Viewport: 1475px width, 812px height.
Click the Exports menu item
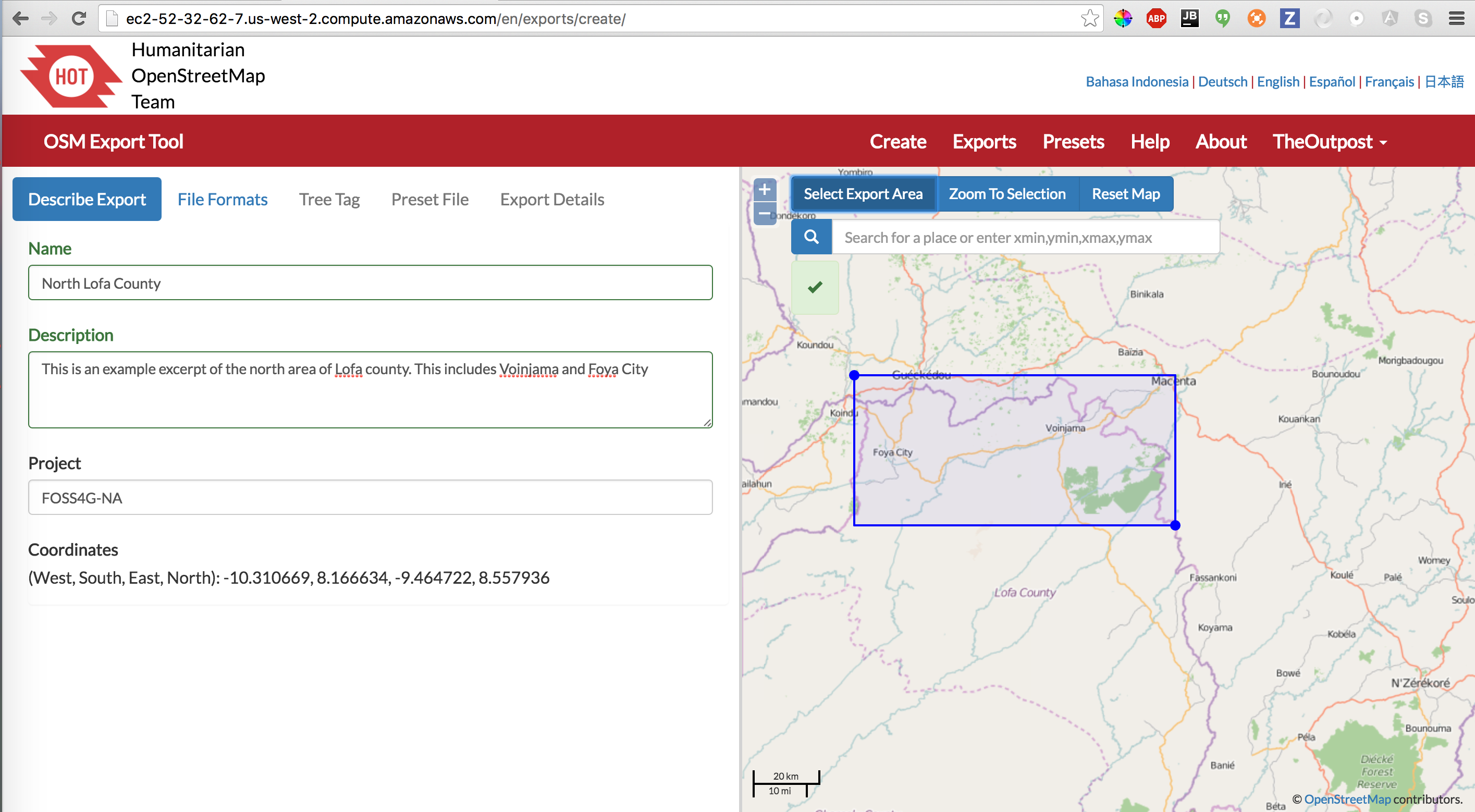[x=984, y=140]
